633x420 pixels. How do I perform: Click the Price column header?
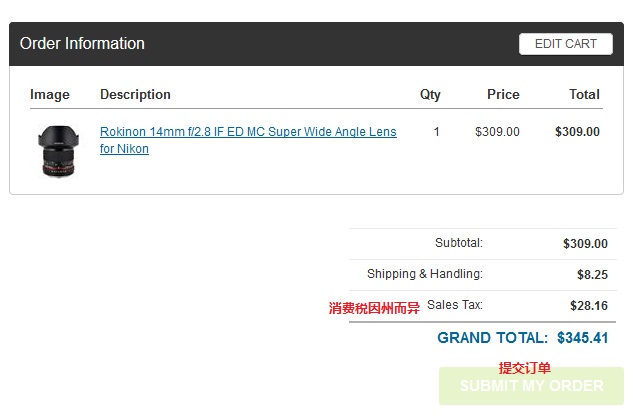point(503,94)
